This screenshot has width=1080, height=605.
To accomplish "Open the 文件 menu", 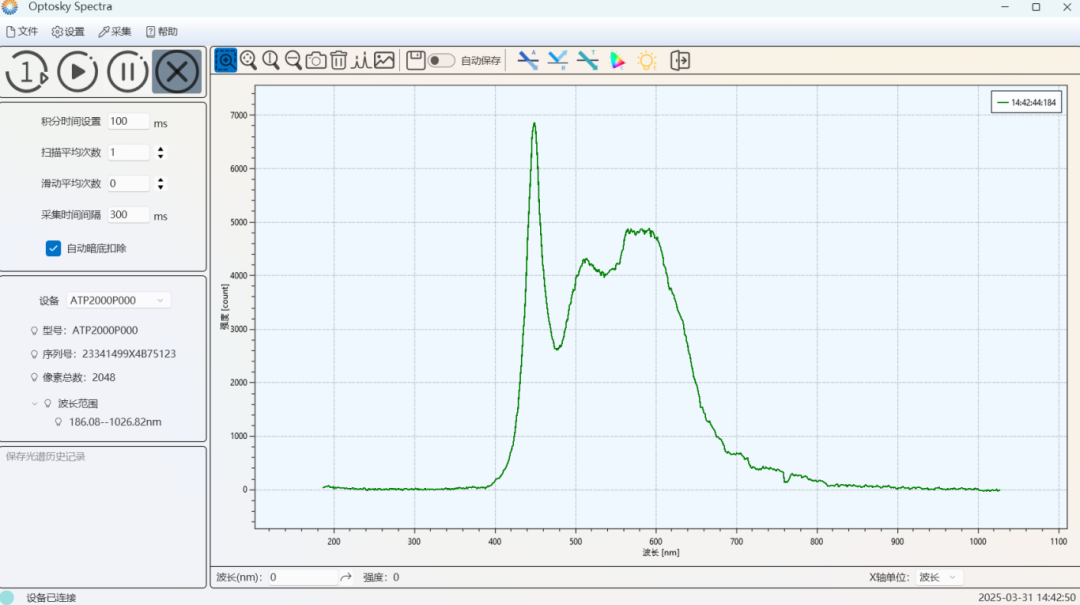I will pyautogui.click(x=22, y=31).
